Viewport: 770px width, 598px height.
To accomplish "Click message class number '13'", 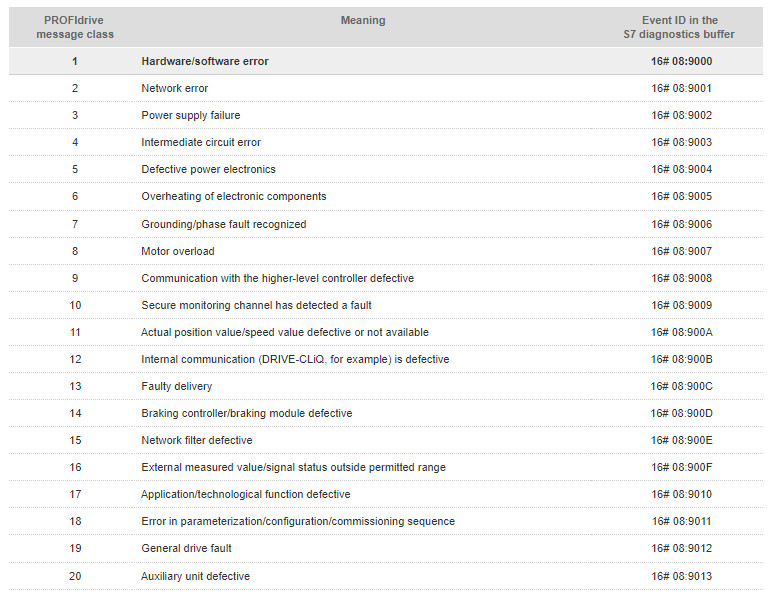I will [x=75, y=386].
